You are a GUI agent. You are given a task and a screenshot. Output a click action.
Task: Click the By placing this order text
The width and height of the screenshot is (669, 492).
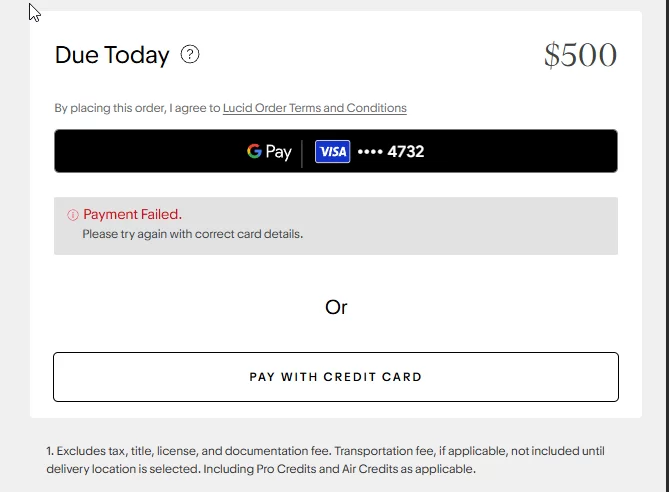coord(137,108)
